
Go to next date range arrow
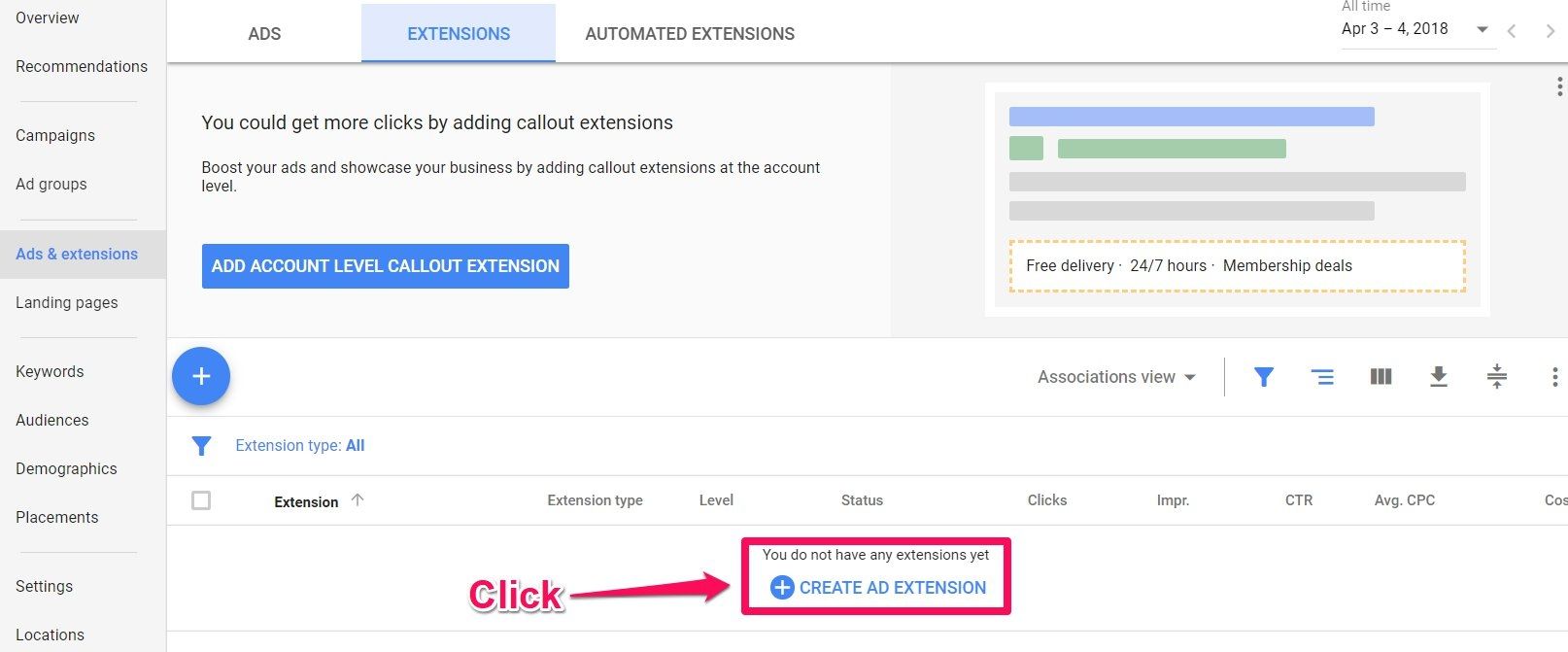pos(1550,31)
